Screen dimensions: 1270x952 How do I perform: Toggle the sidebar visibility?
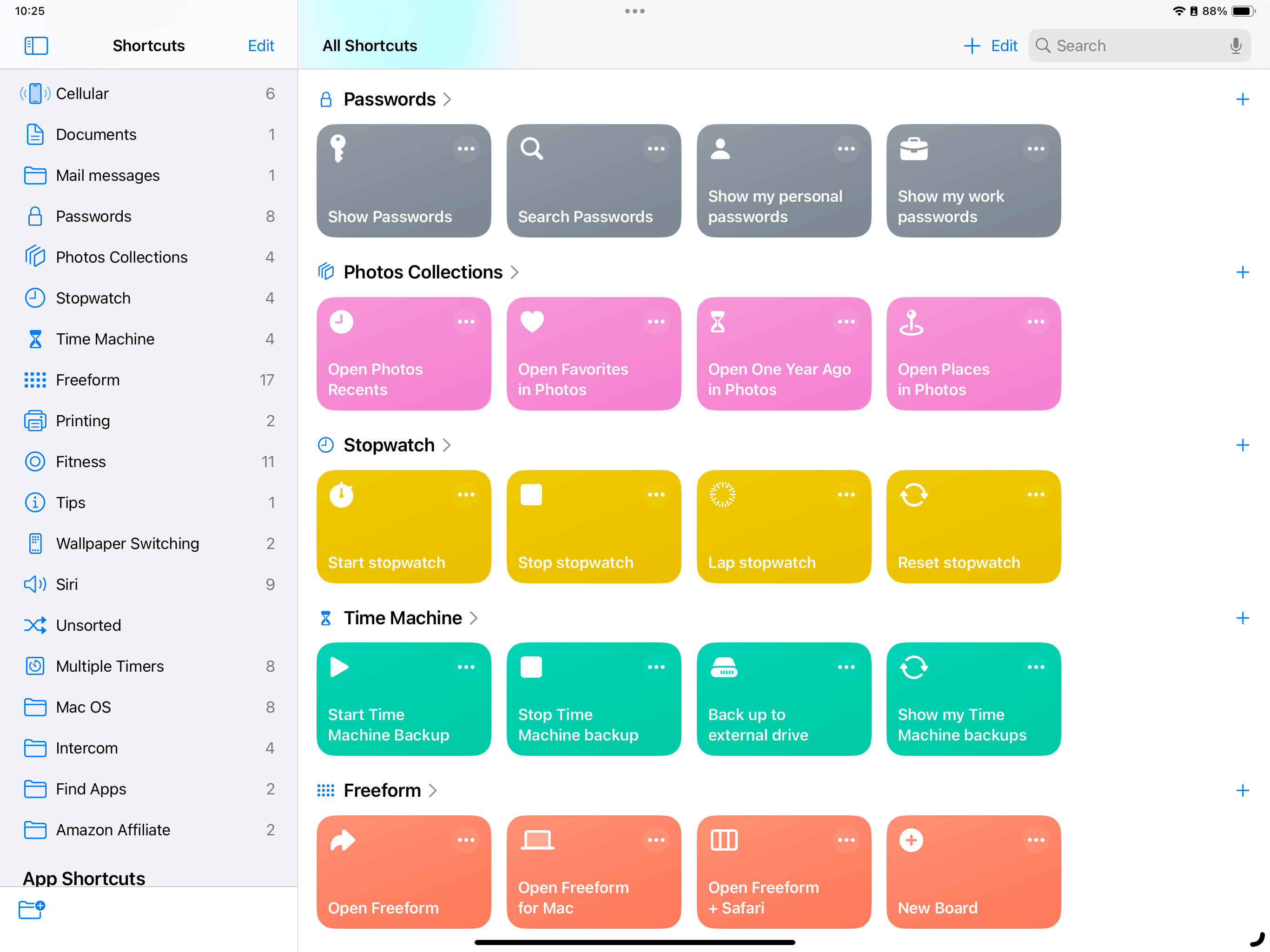pyautogui.click(x=36, y=46)
